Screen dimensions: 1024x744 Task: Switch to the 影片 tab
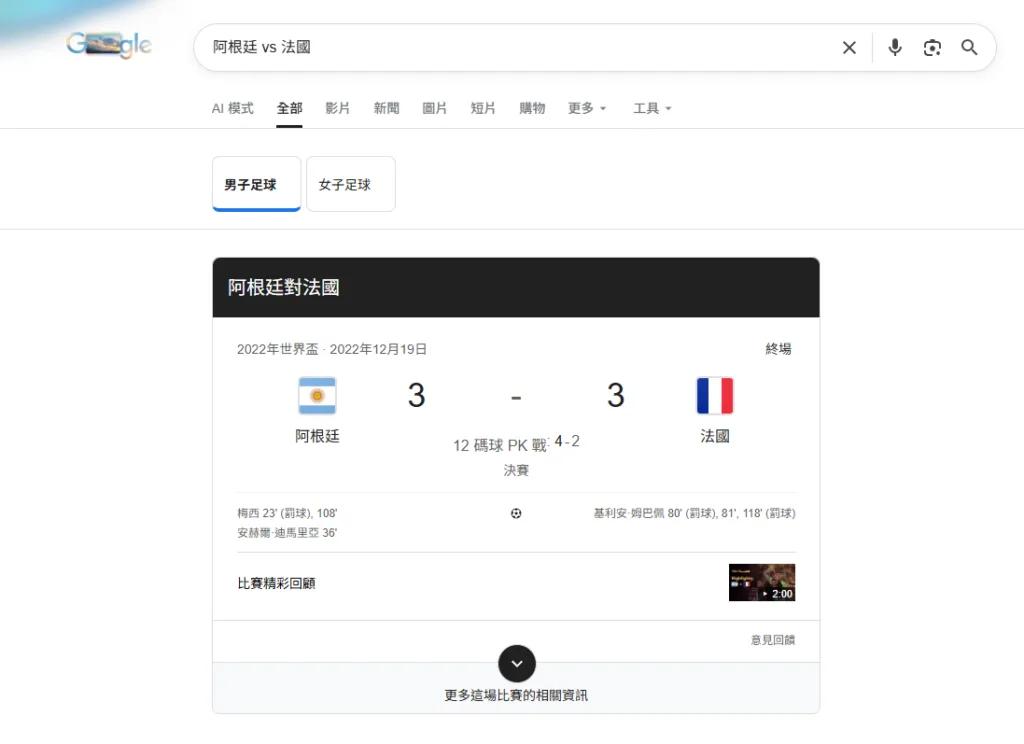(338, 108)
